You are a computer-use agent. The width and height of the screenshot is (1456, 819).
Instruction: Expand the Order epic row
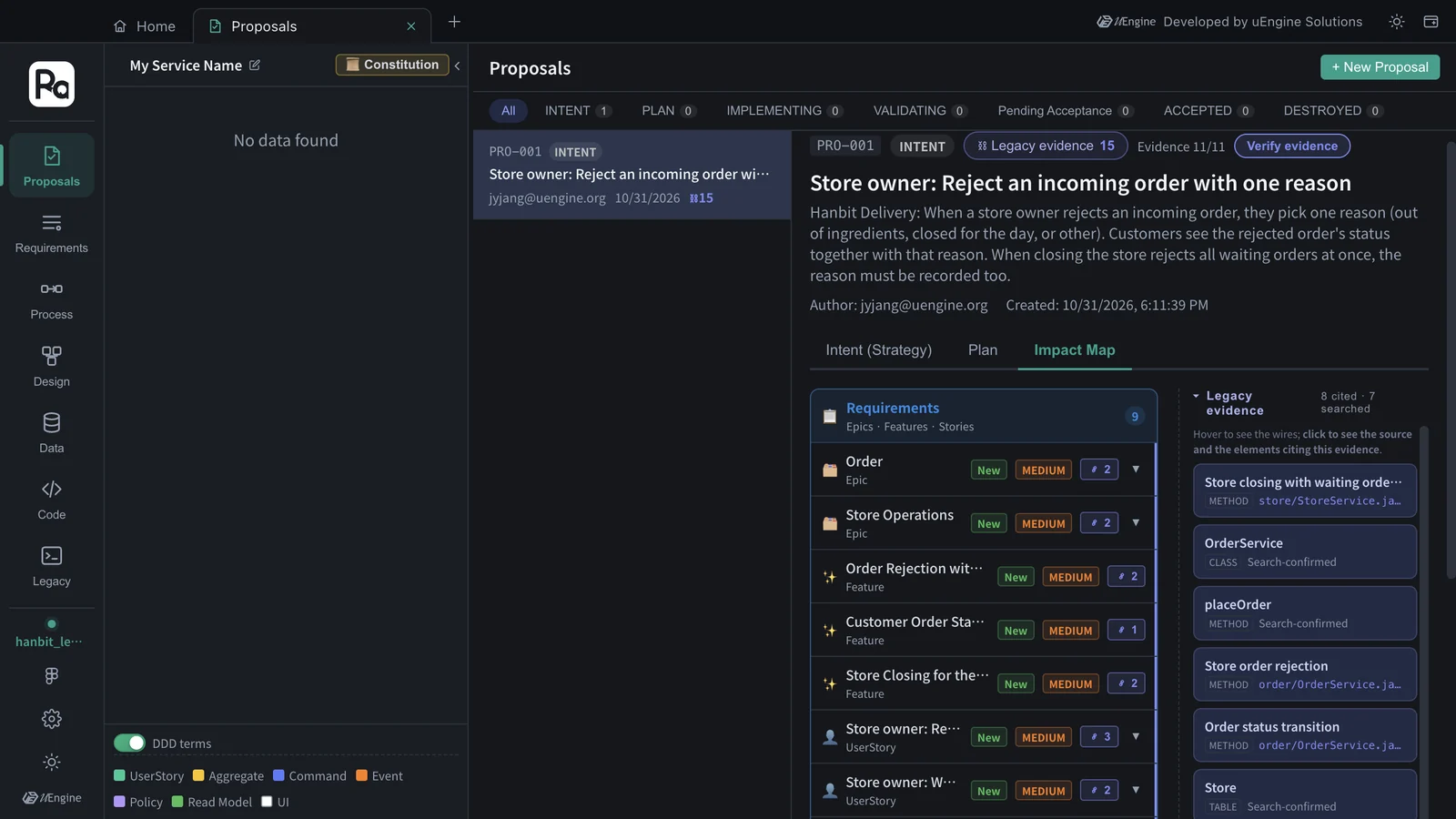tap(1136, 470)
